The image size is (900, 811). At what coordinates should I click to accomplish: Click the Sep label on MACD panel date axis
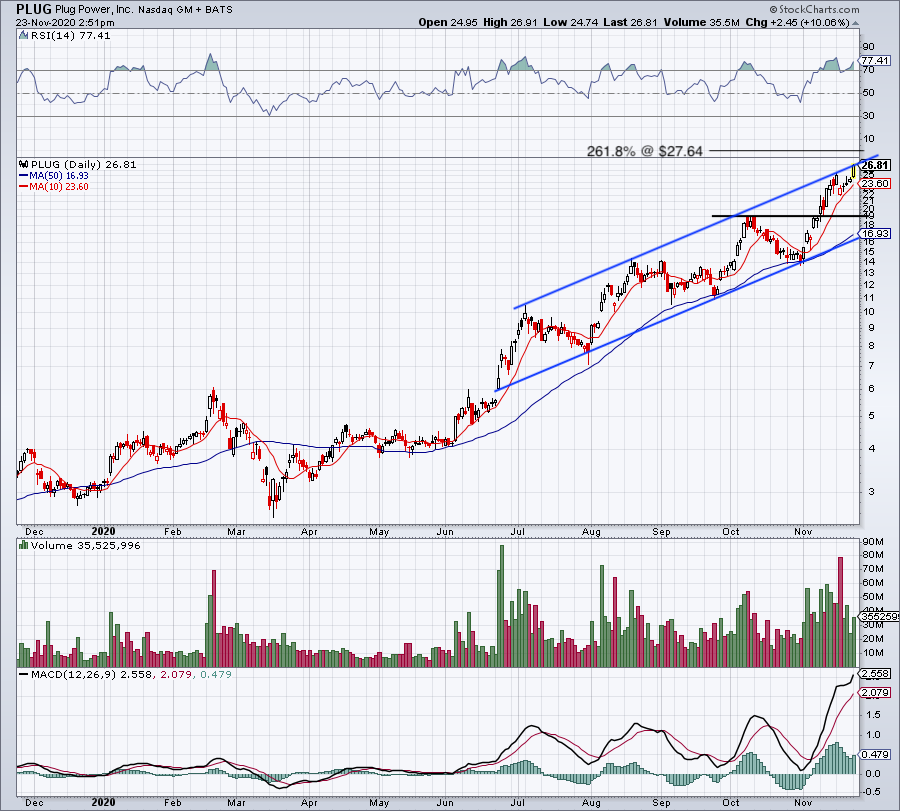(x=661, y=802)
